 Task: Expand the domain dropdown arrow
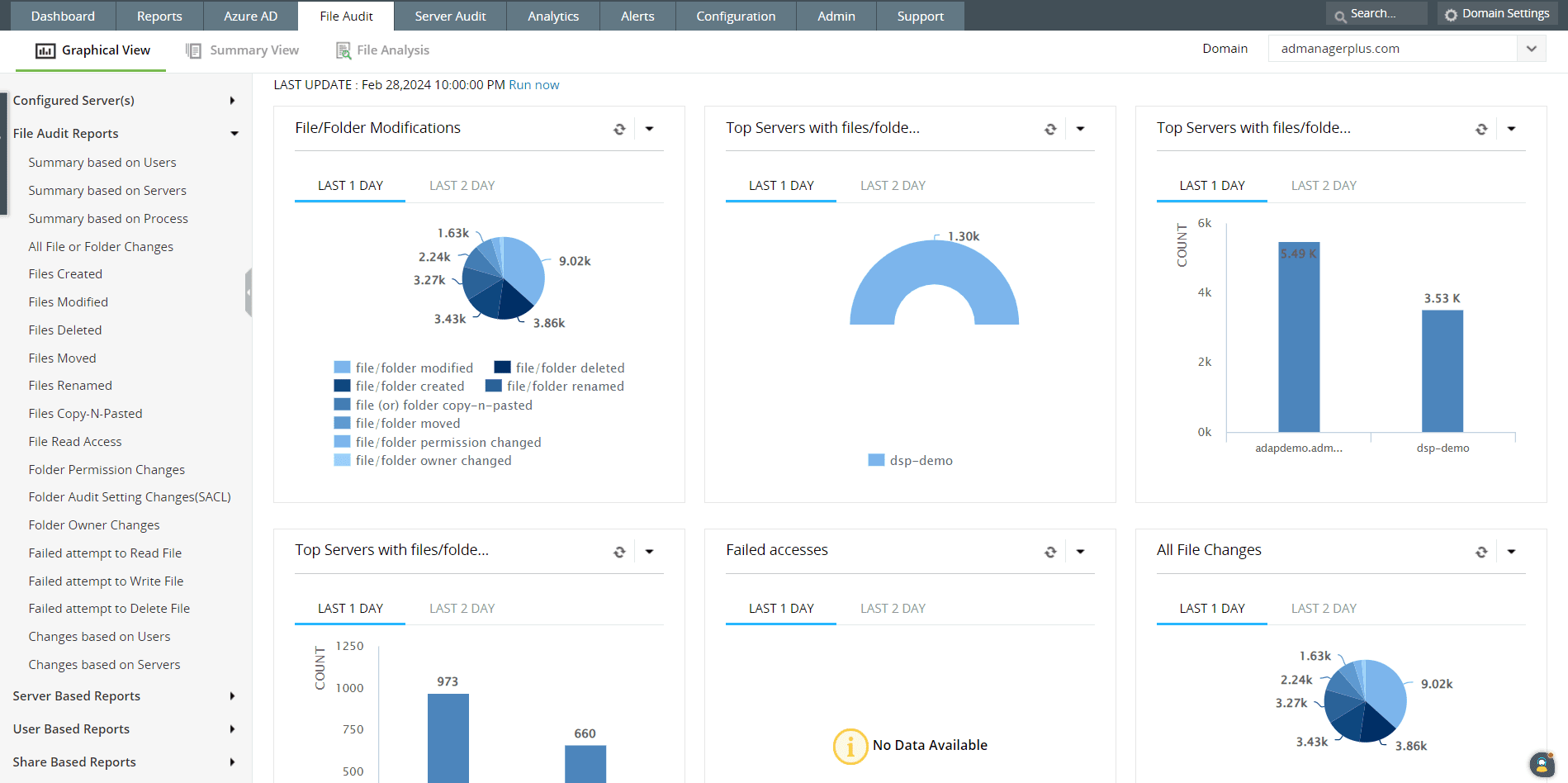(1531, 49)
